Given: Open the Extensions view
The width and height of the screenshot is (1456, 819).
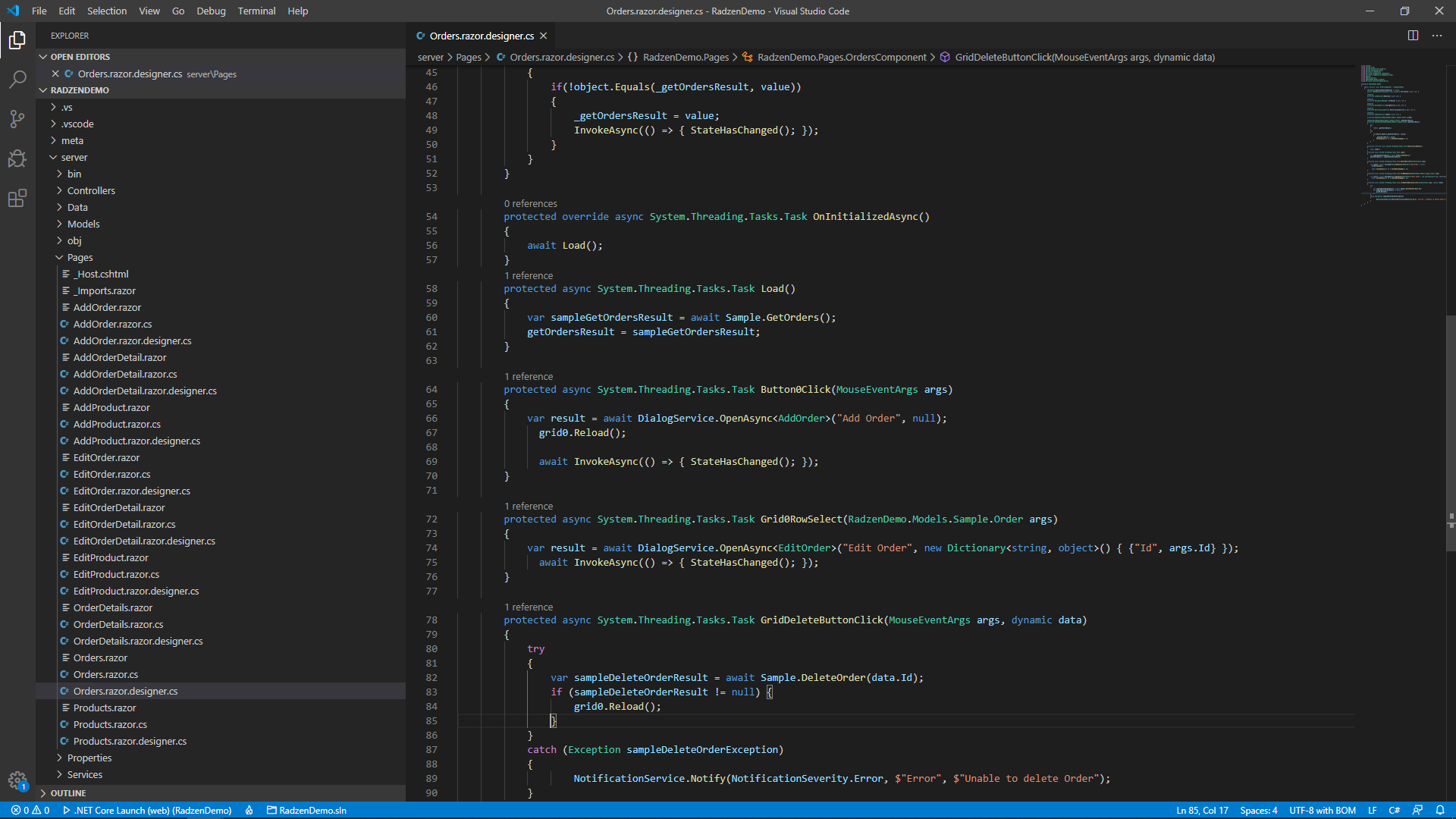Looking at the screenshot, I should (17, 199).
